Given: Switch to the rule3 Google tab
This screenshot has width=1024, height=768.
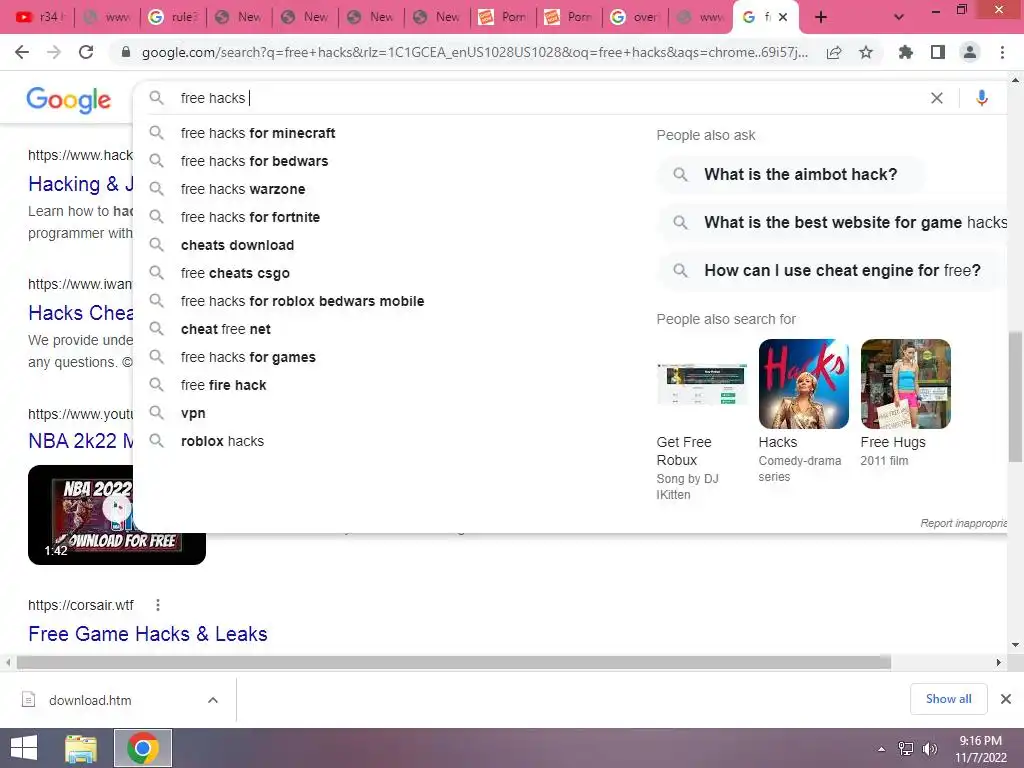Looking at the screenshot, I should pos(173,18).
